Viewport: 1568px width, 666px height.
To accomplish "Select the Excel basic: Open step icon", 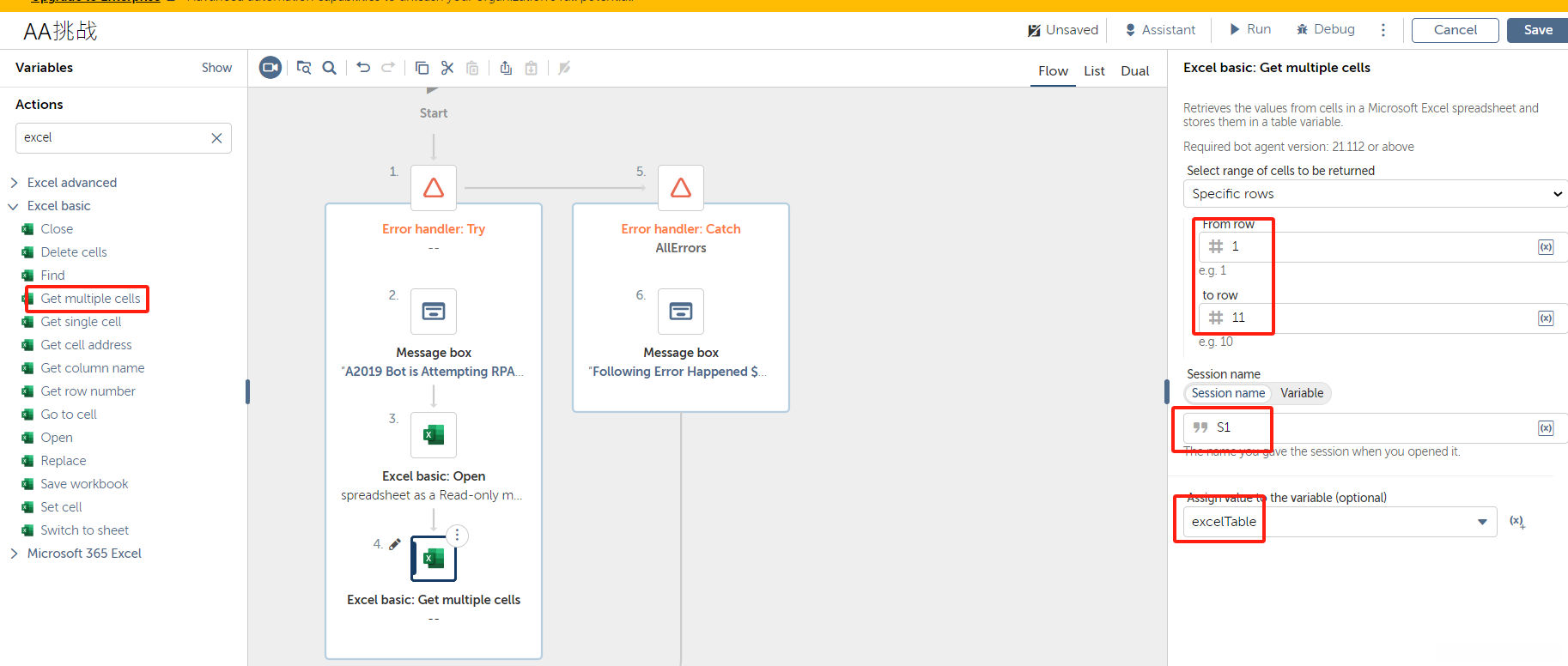I will (x=434, y=435).
